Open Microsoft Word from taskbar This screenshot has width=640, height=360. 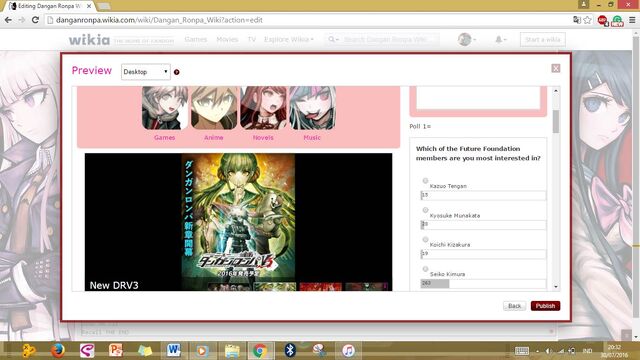click(x=173, y=350)
